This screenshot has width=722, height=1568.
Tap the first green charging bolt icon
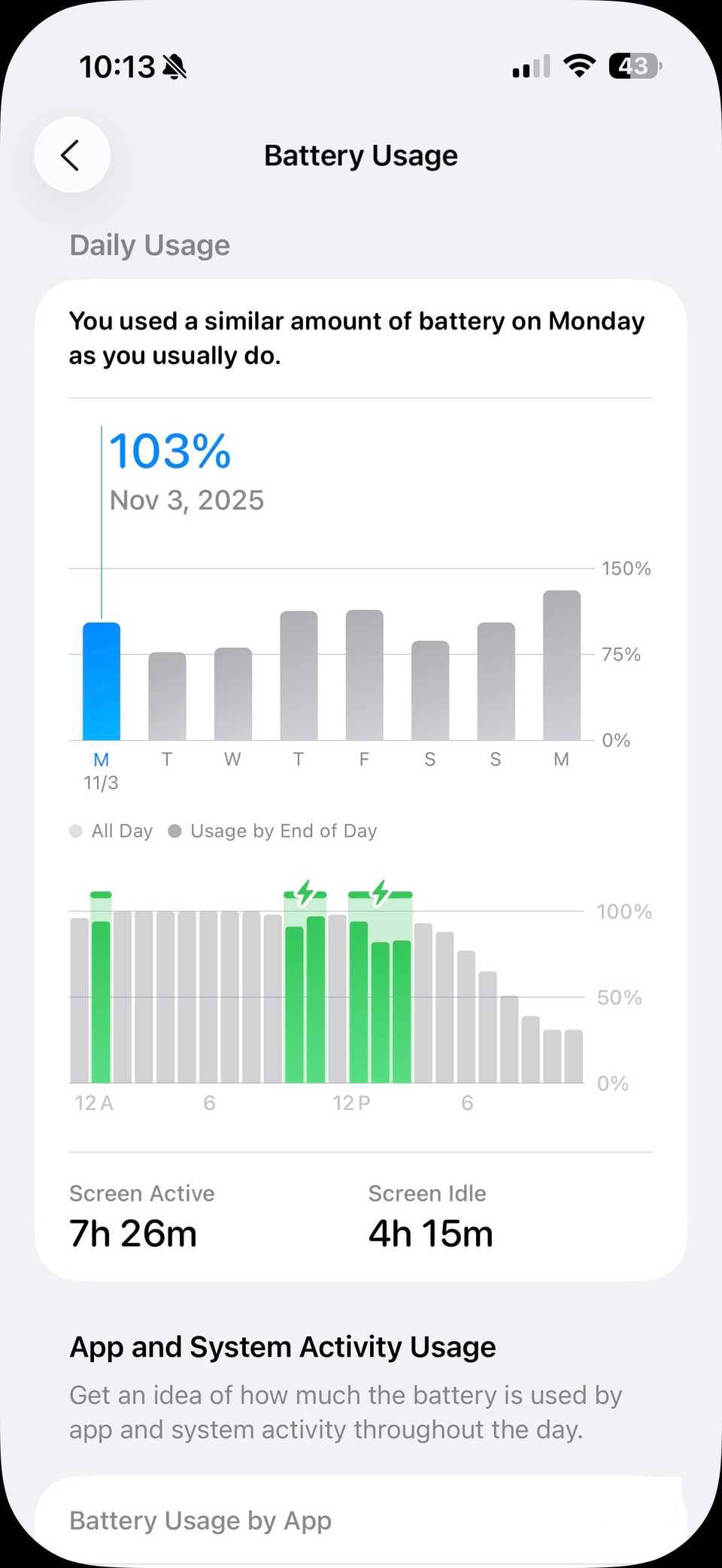(x=305, y=893)
